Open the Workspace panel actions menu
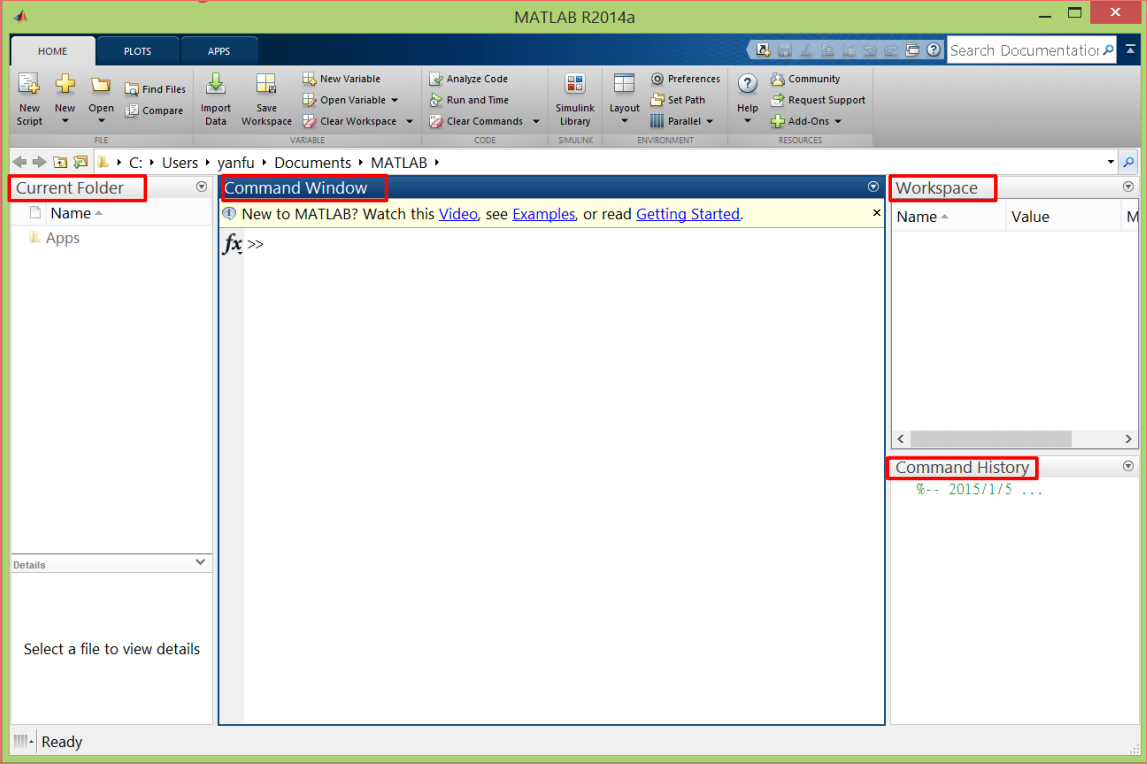The width and height of the screenshot is (1148, 764). [x=1128, y=187]
